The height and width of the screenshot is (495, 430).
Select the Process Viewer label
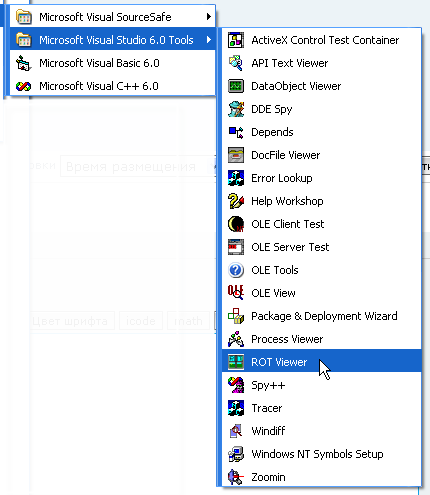pyautogui.click(x=287, y=339)
